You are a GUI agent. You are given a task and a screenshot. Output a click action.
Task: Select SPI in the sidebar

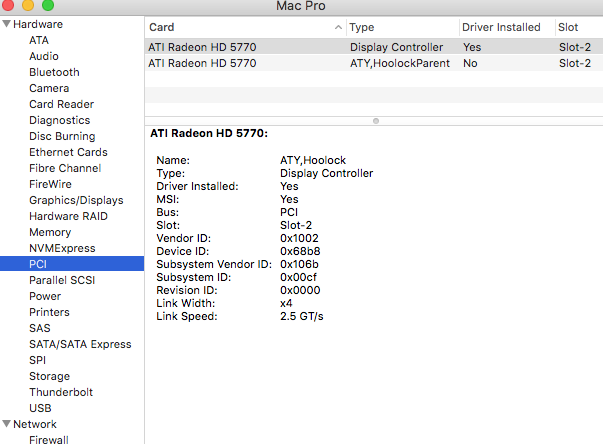coord(37,360)
